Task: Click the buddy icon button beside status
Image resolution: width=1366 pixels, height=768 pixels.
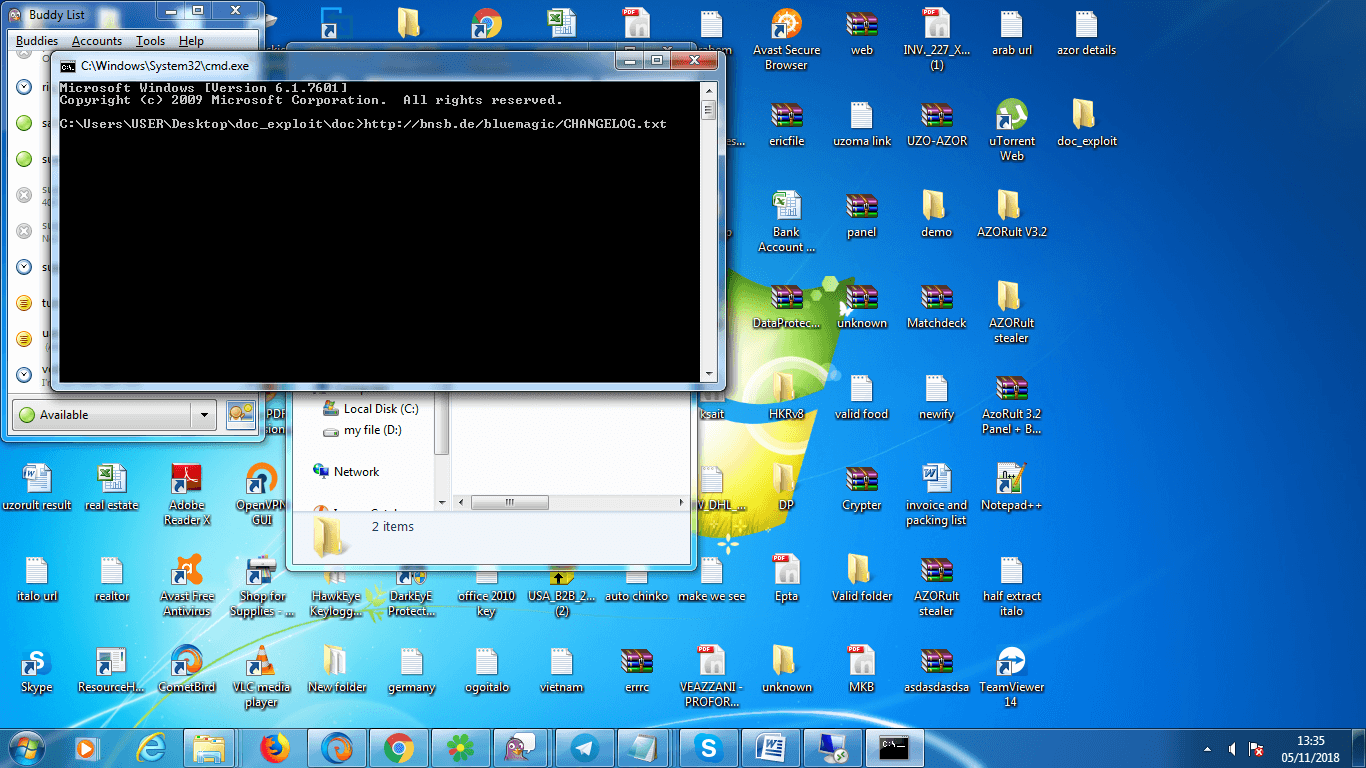Action: [x=240, y=414]
